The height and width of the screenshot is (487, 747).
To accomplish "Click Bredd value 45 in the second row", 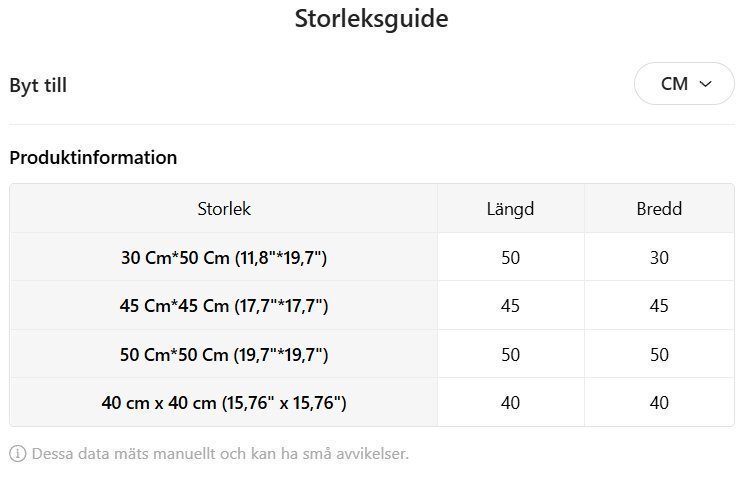I will [x=659, y=306].
